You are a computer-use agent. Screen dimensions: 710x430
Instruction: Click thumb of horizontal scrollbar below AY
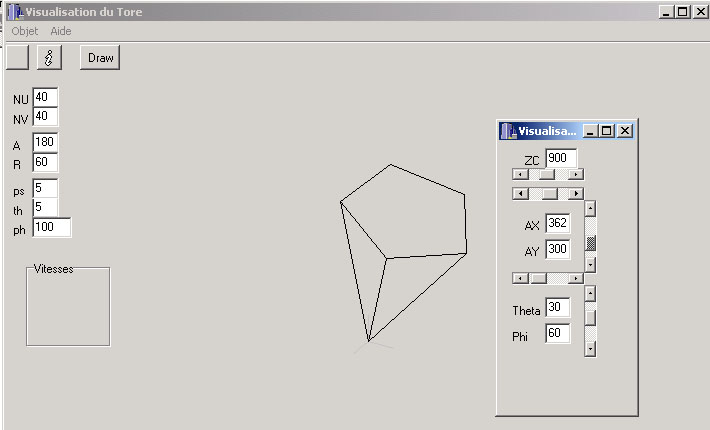click(538, 278)
